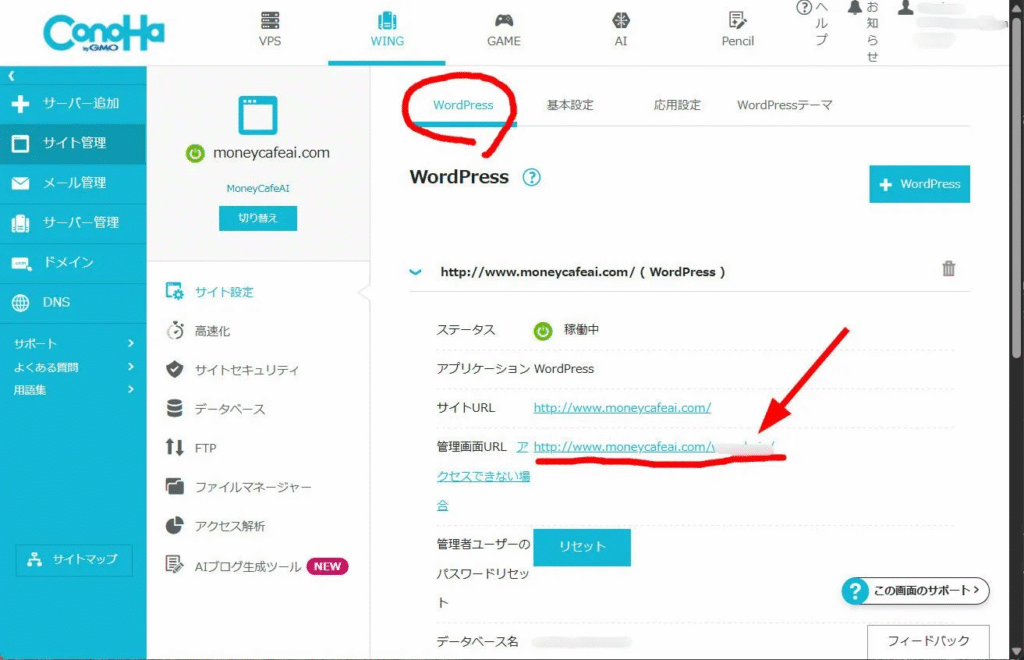Open サーバー管理 in the sidebar
Viewport: 1024px width, 660px height.
pos(73,223)
